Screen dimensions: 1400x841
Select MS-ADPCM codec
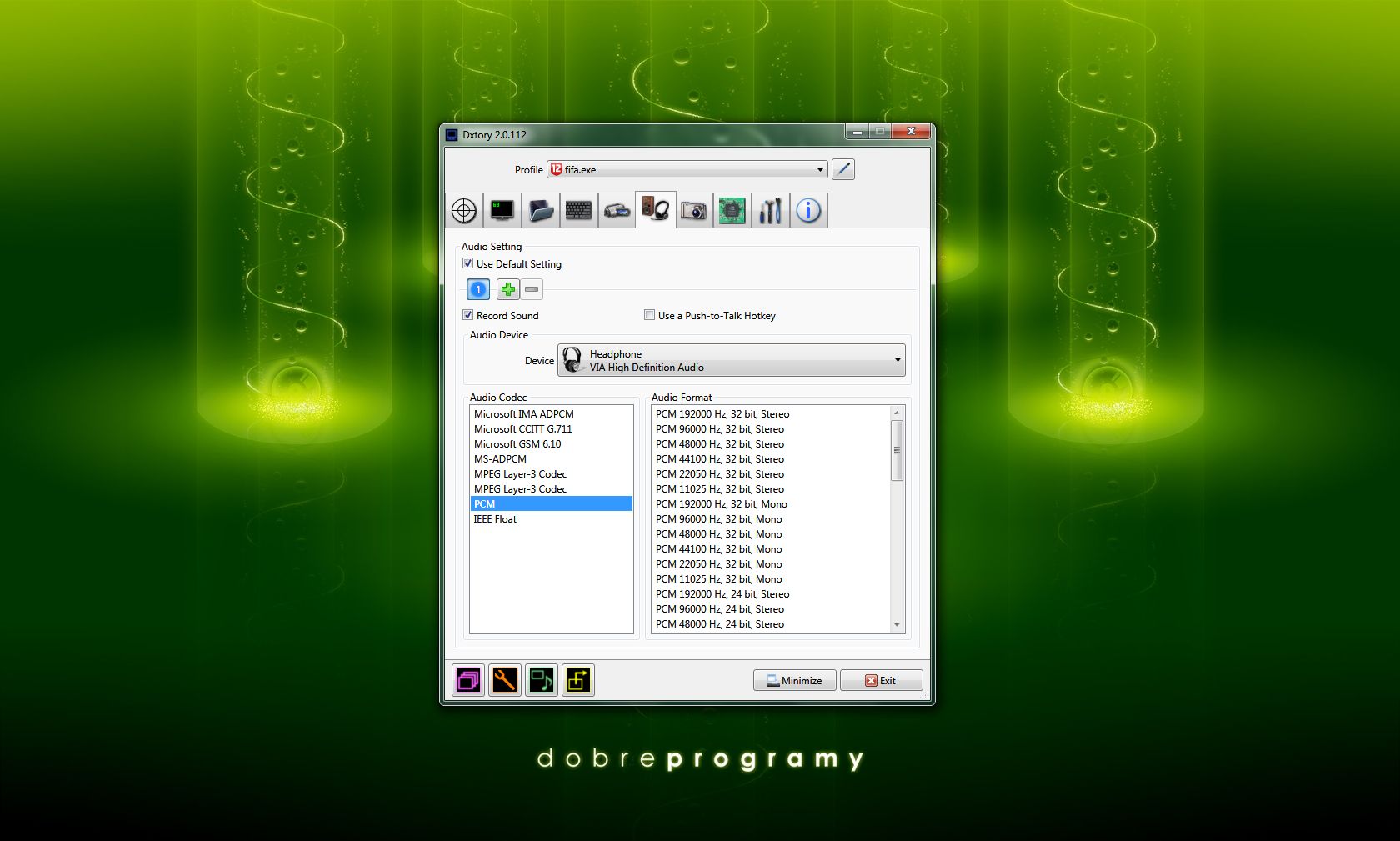(x=552, y=458)
